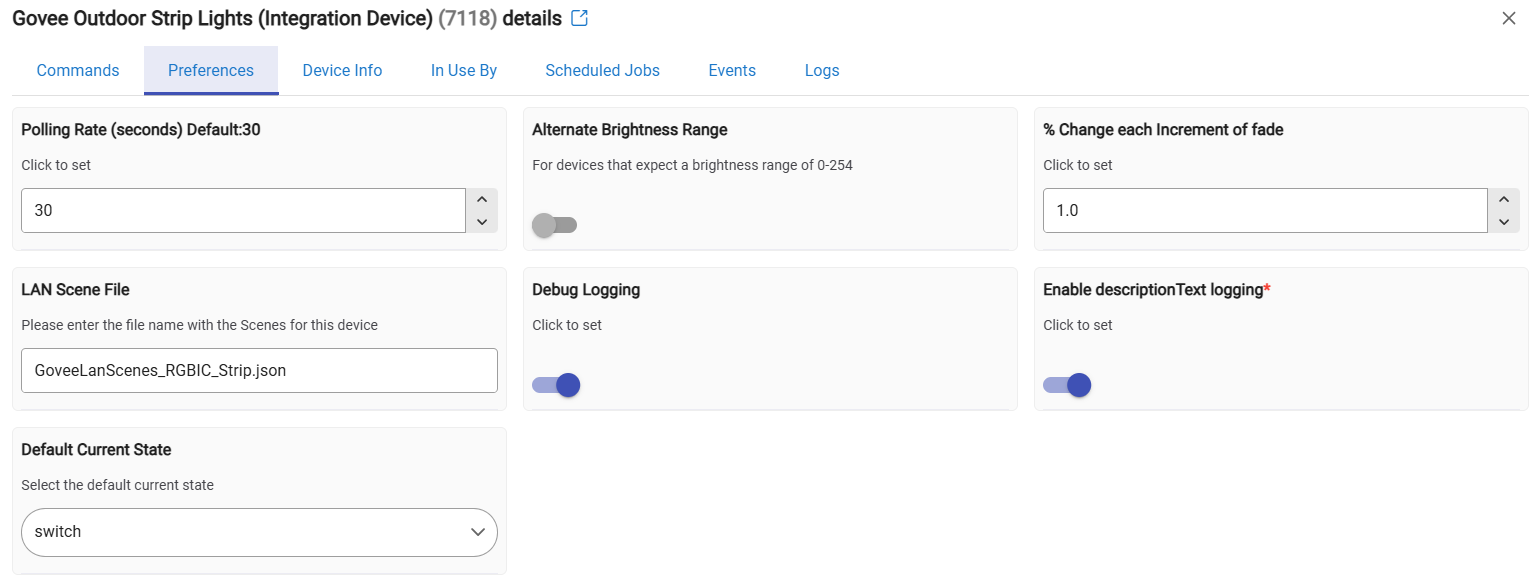Image resolution: width=1535 pixels, height=586 pixels.
Task: Select the Preferences tab
Action: tap(211, 71)
